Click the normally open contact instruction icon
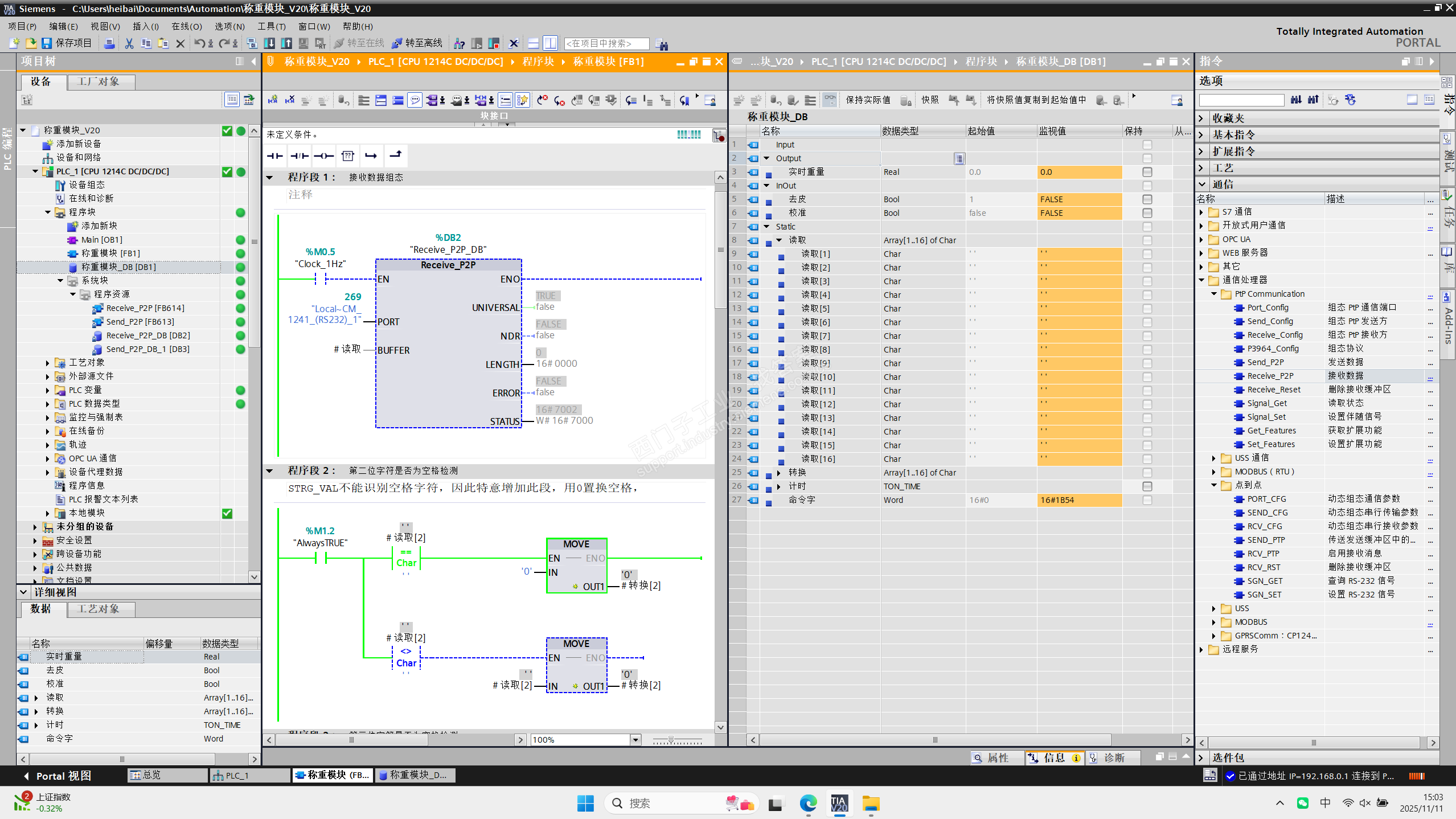The width and height of the screenshot is (1456, 819). tap(275, 155)
